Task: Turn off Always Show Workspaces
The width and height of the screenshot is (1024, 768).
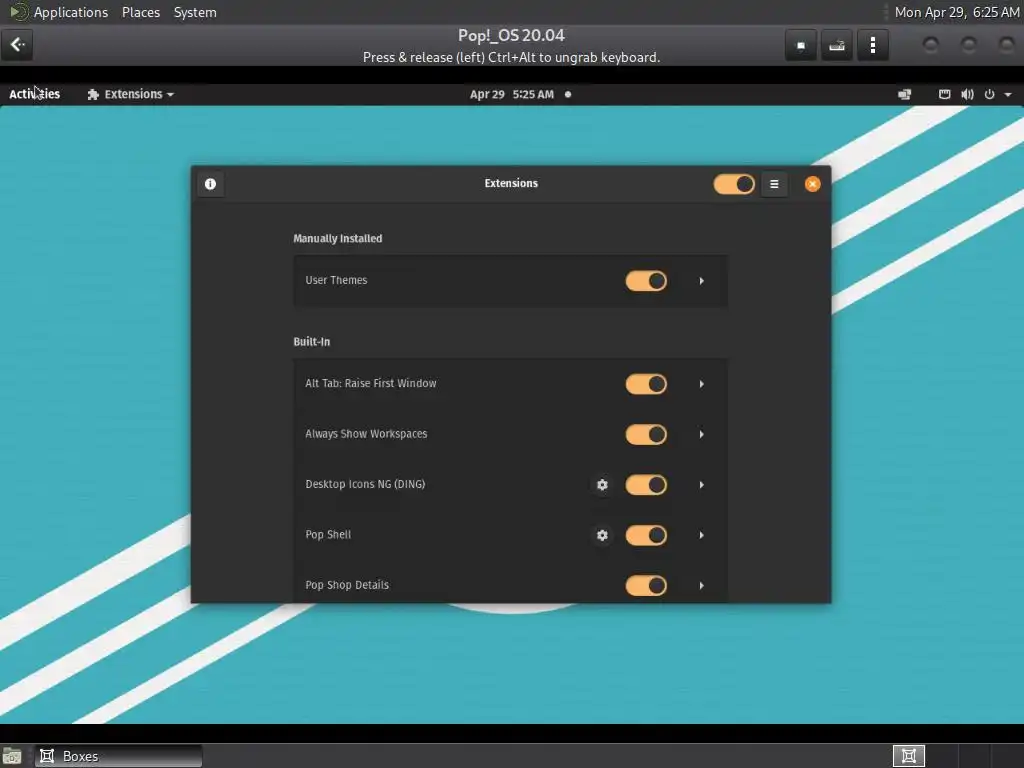Action: coord(646,434)
